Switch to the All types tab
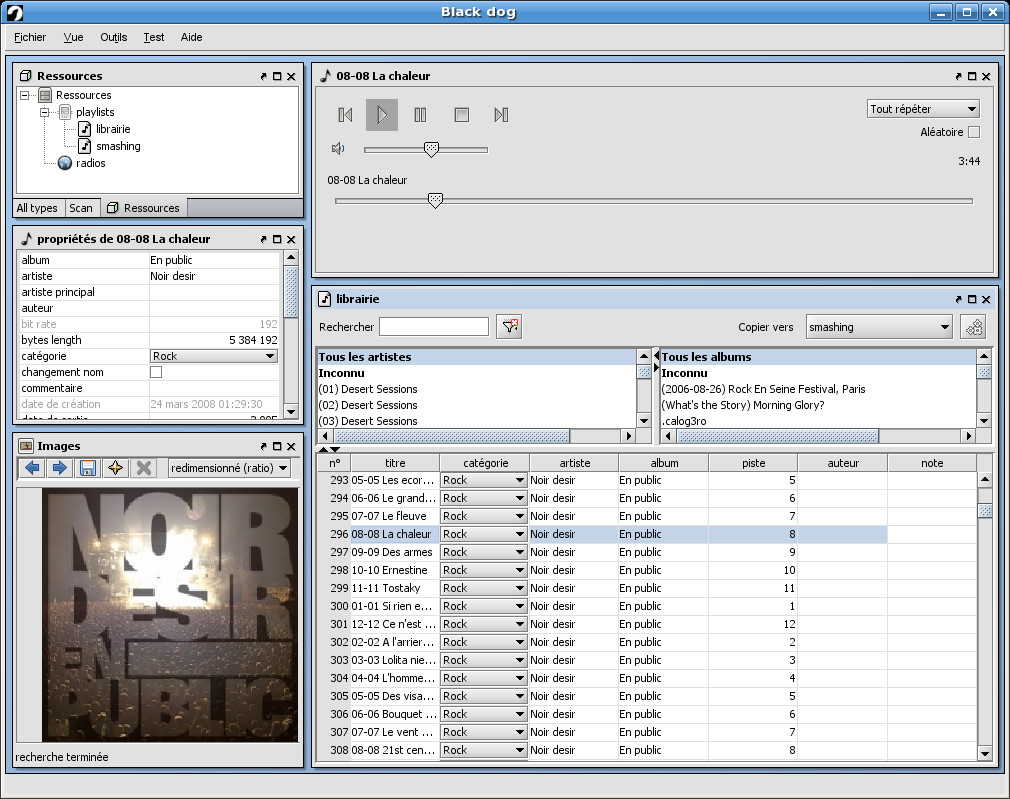The height and width of the screenshot is (799, 1010). [x=37, y=208]
